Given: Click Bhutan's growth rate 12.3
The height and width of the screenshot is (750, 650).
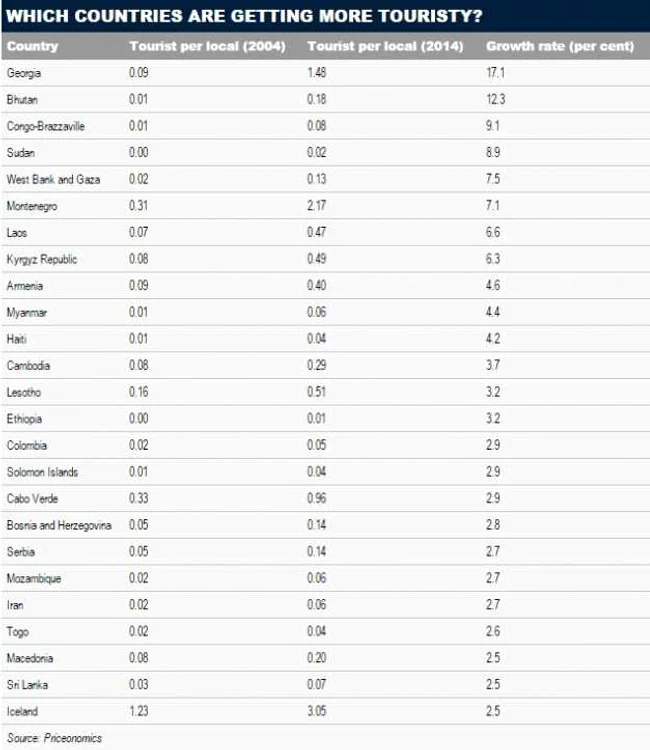Looking at the screenshot, I should [x=496, y=99].
